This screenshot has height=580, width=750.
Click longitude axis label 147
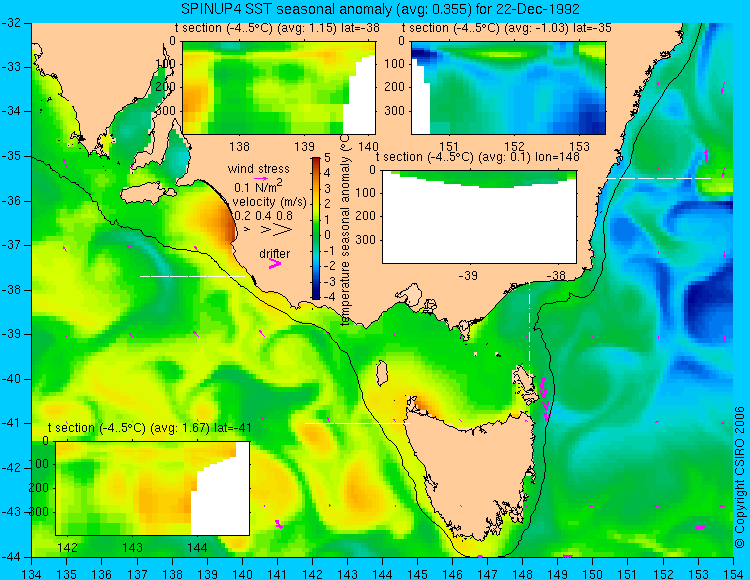pyautogui.click(x=487, y=574)
